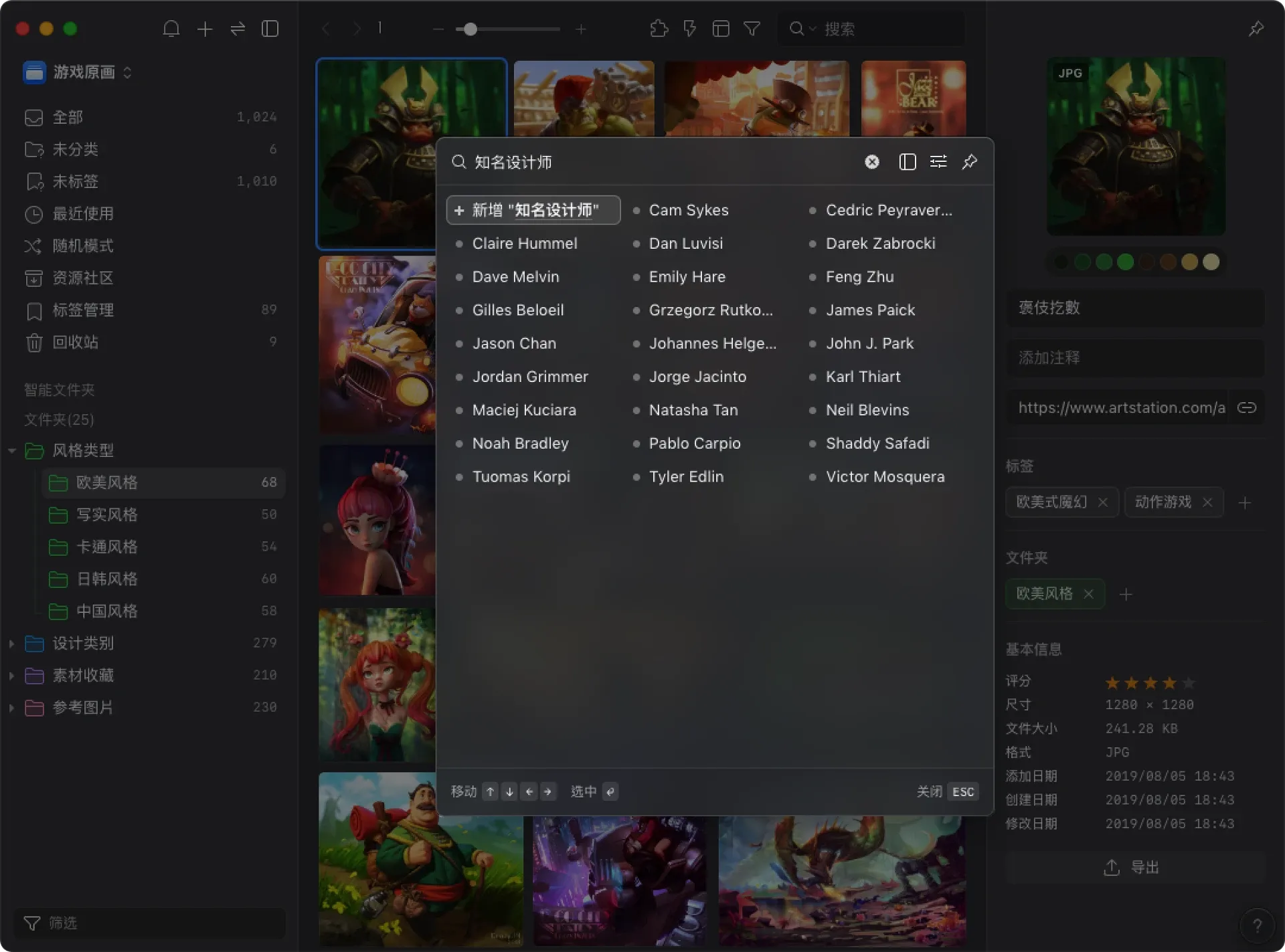
Task: Select the 日韩风格 folder
Action: click(163, 579)
